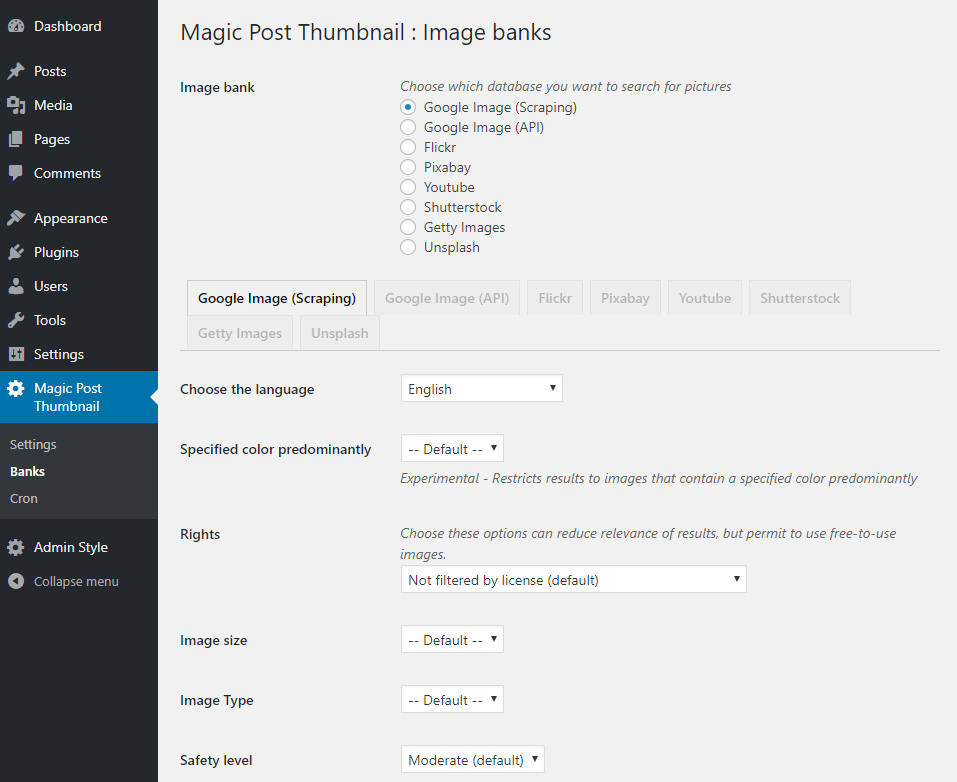Image resolution: width=957 pixels, height=782 pixels.
Task: Expand the Rights license filter dropdown
Action: 573,579
